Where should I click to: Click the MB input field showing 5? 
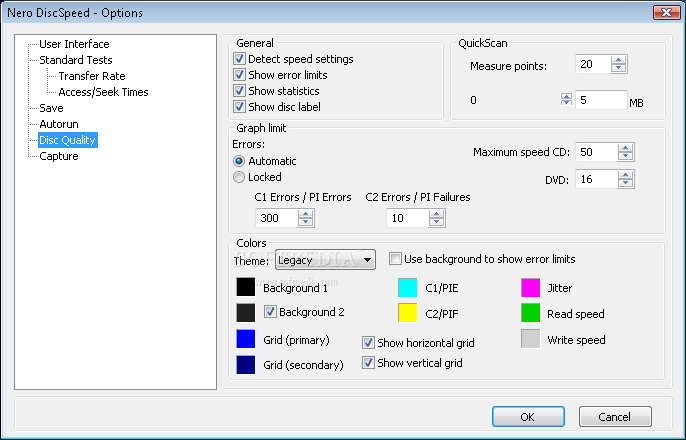[601, 100]
